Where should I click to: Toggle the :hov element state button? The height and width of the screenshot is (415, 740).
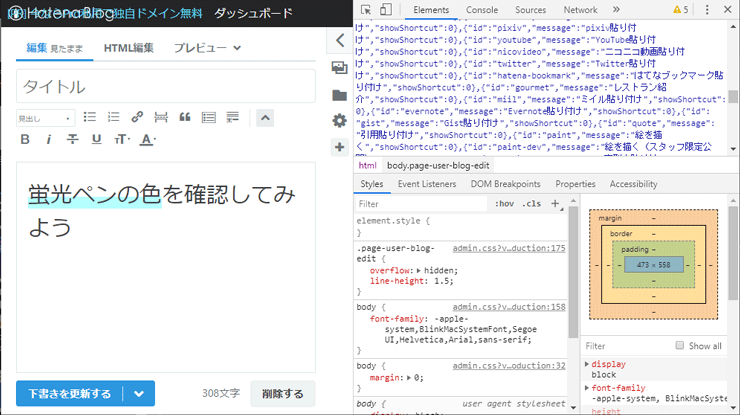504,204
